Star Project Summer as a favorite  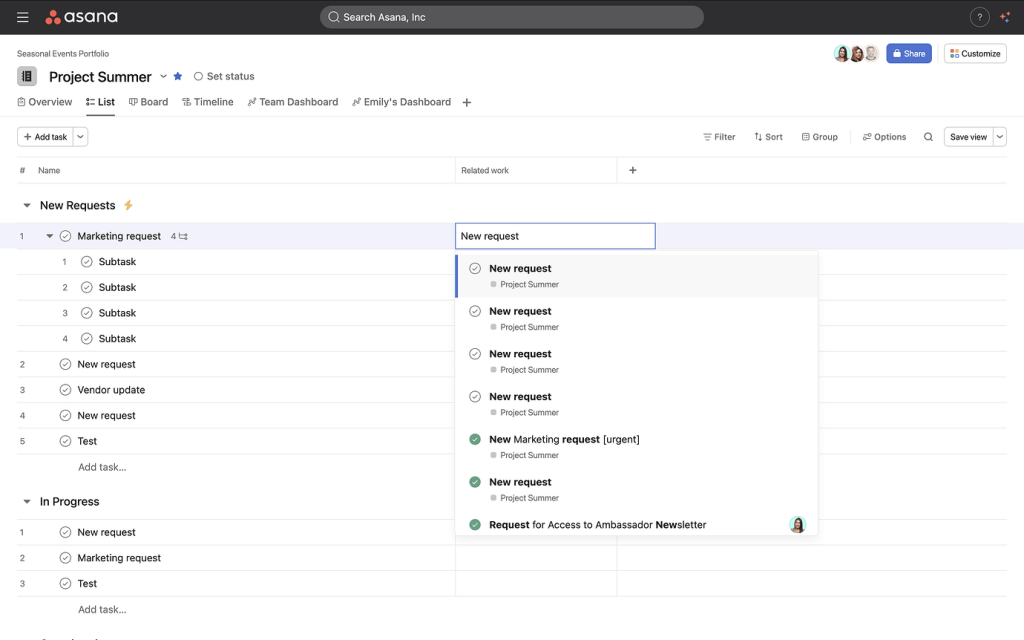click(177, 76)
